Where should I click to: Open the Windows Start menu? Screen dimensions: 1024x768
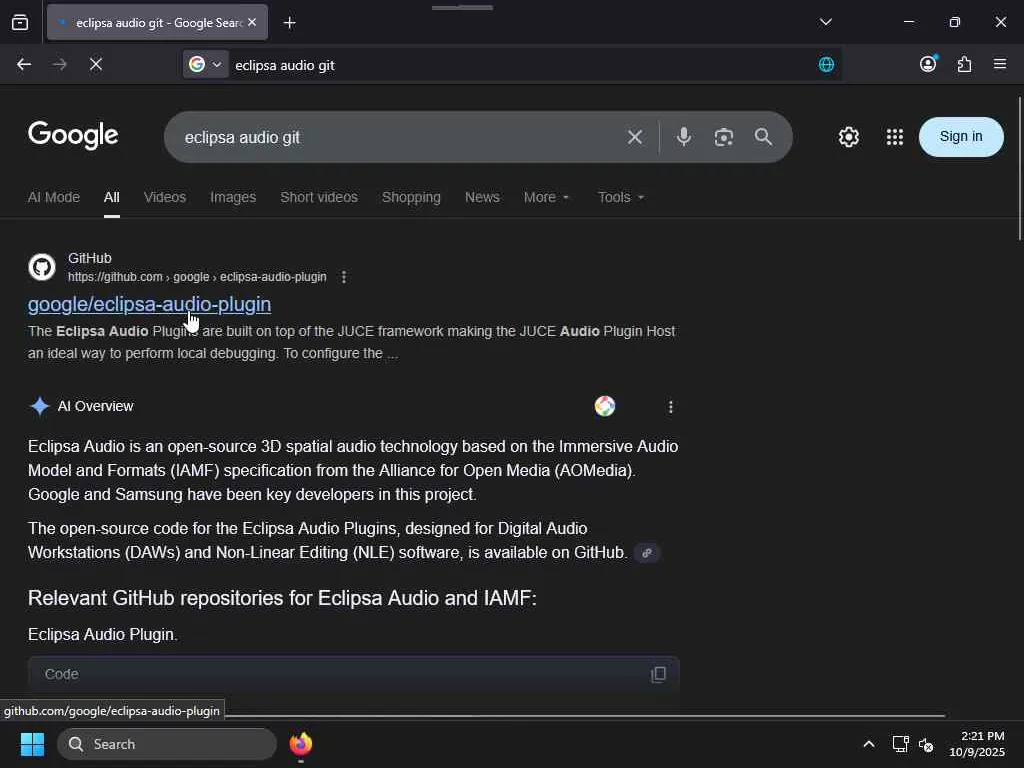point(32,744)
